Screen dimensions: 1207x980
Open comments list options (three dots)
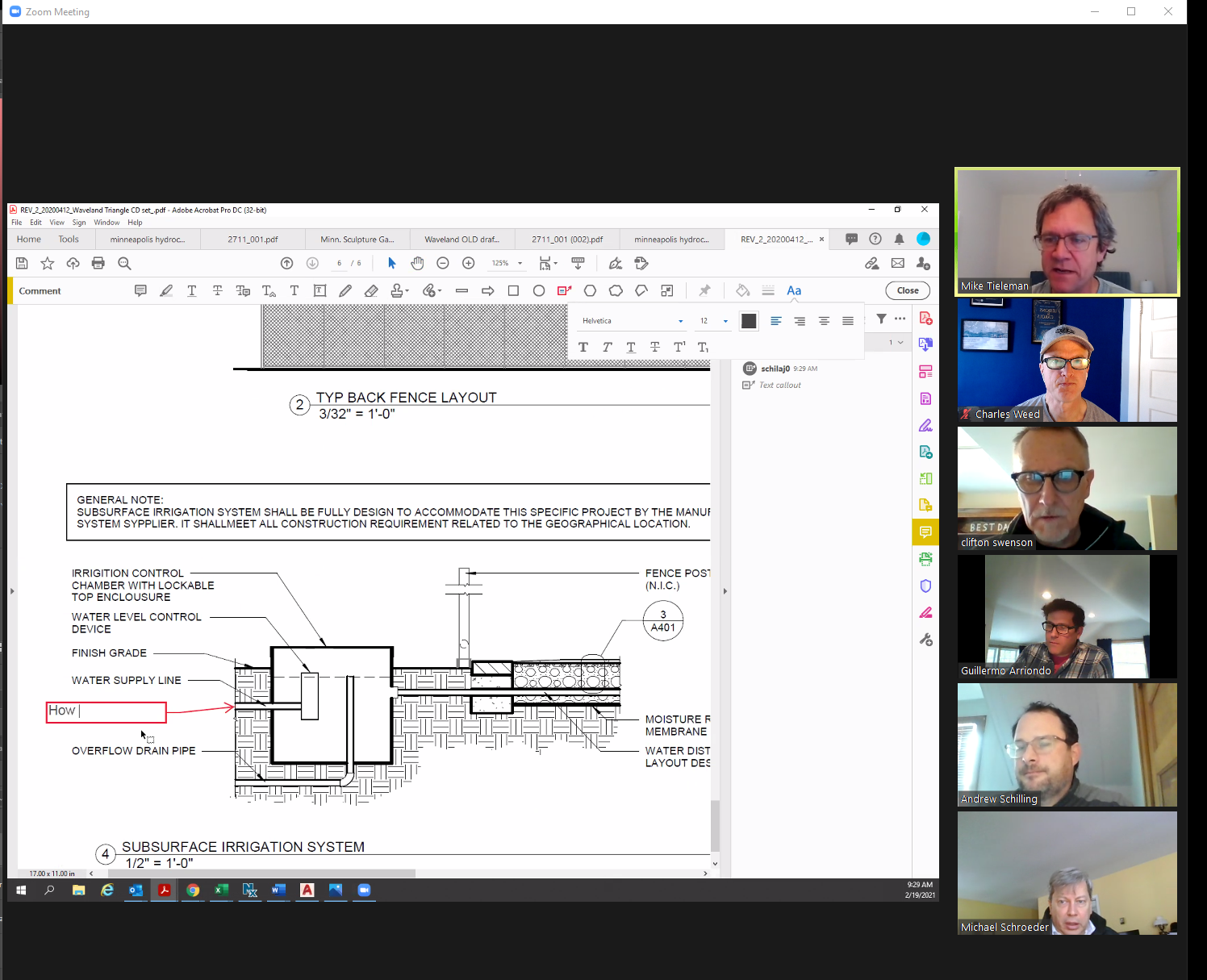900,319
